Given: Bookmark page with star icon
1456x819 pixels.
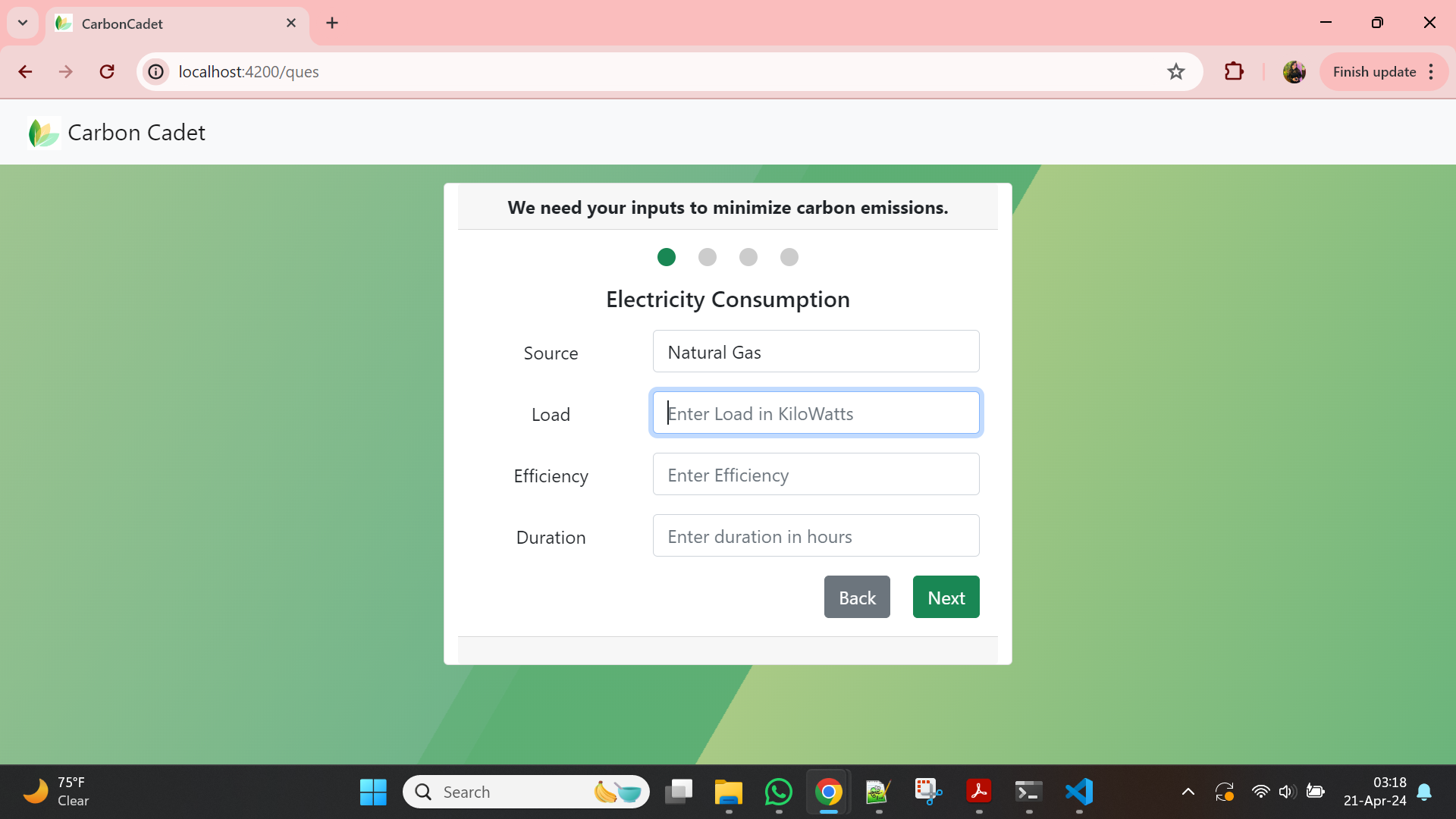Looking at the screenshot, I should click(x=1175, y=71).
